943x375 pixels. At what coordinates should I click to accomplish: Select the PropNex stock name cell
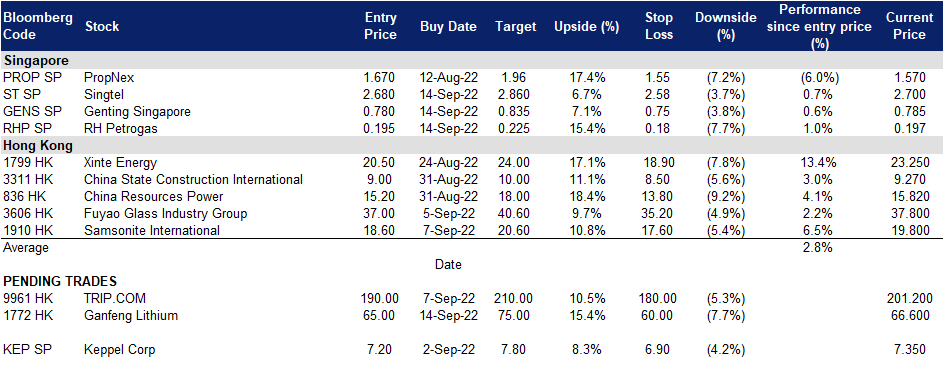pos(109,78)
